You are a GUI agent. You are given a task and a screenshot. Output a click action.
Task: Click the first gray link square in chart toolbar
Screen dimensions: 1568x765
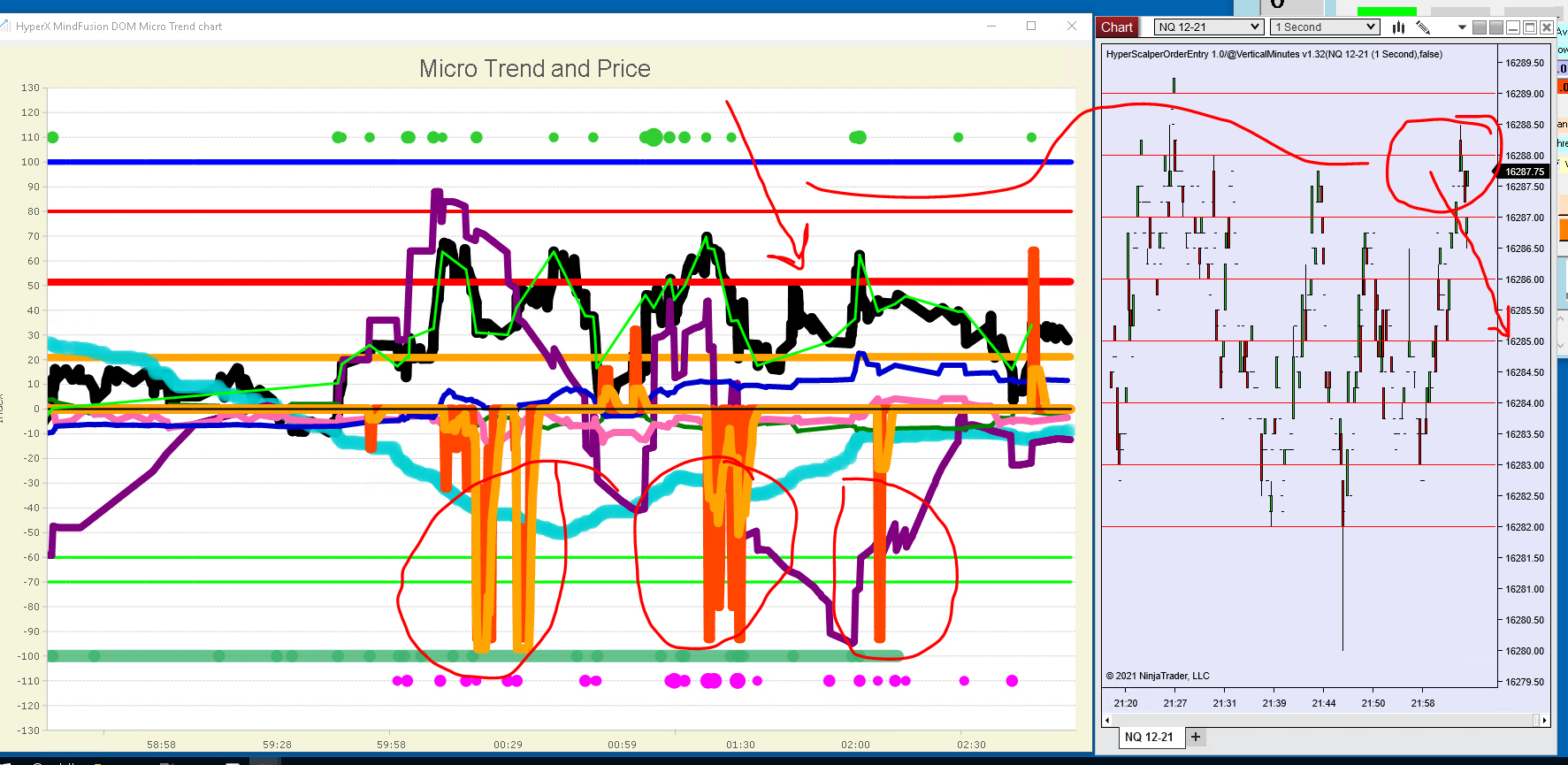point(1479,27)
